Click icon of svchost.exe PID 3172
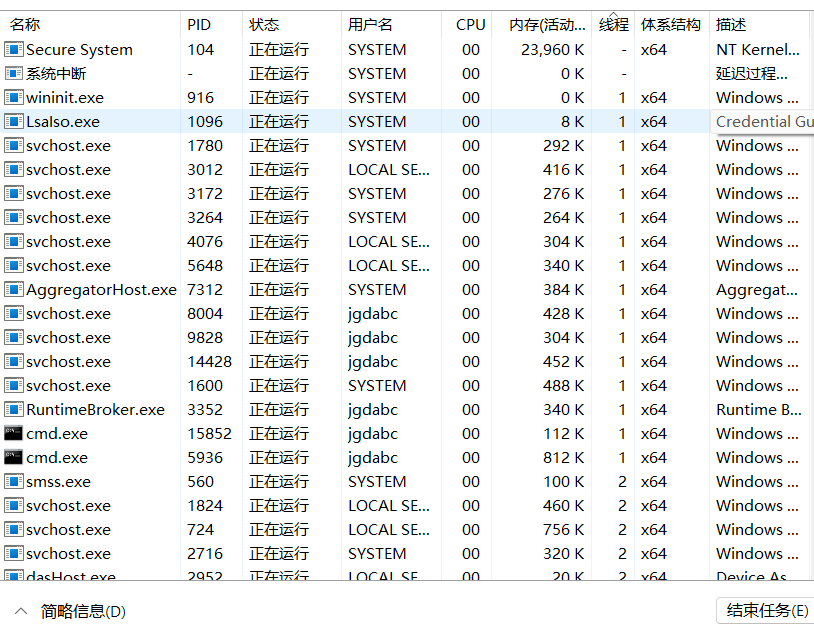814x636 pixels. tap(13, 194)
